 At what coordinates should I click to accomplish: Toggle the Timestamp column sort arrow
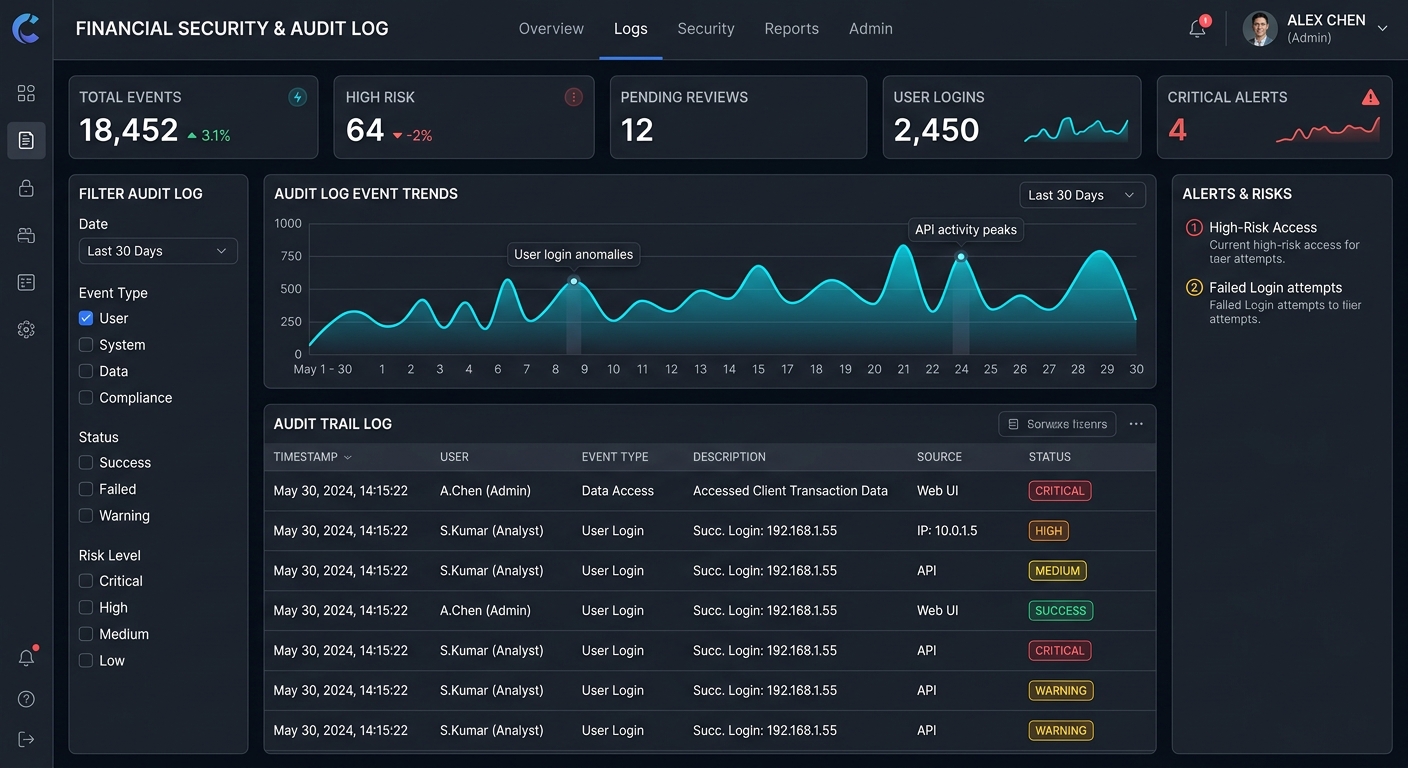coord(348,457)
